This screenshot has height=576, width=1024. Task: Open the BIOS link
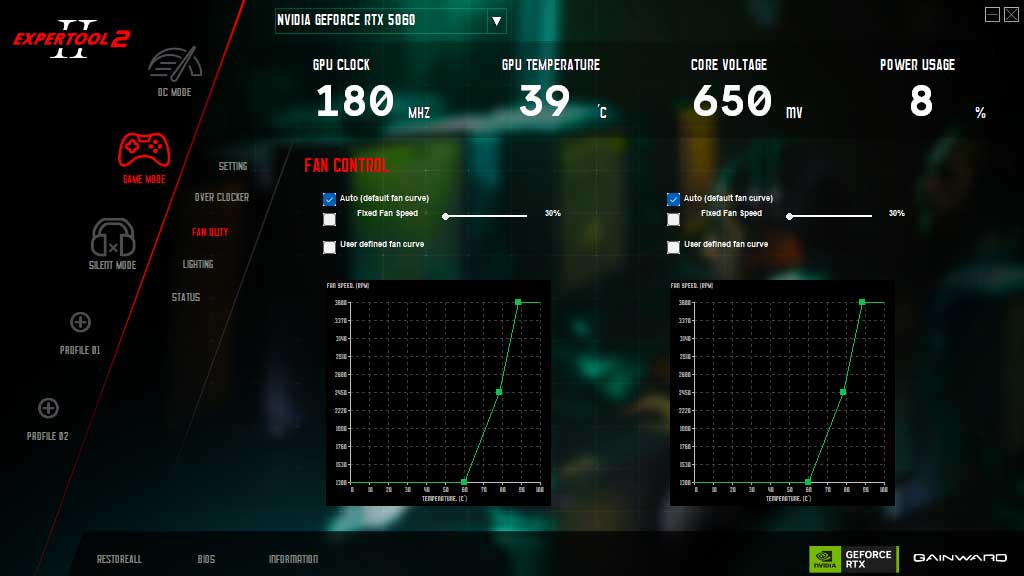pyautogui.click(x=206, y=559)
